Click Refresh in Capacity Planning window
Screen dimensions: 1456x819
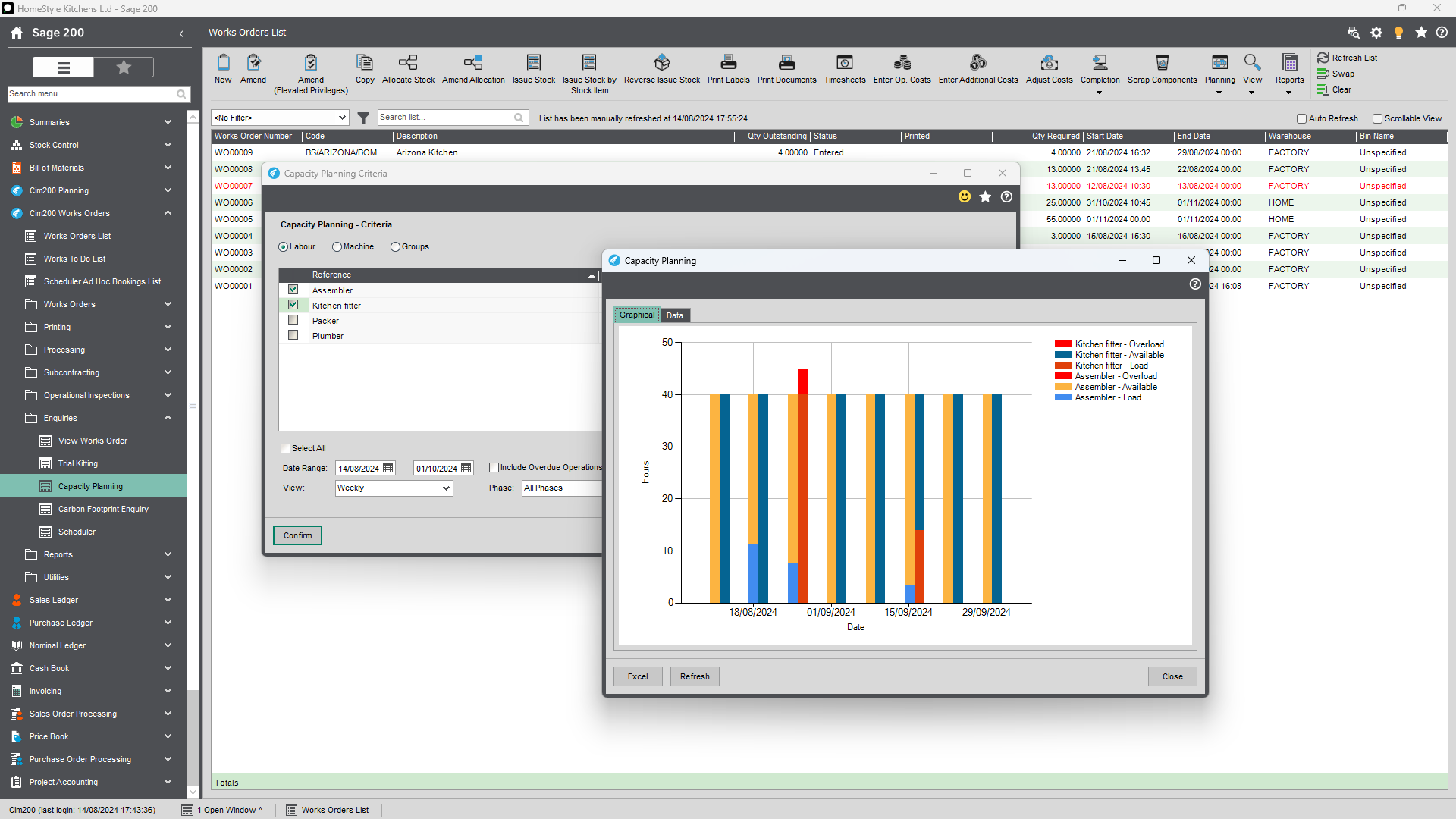coord(695,676)
